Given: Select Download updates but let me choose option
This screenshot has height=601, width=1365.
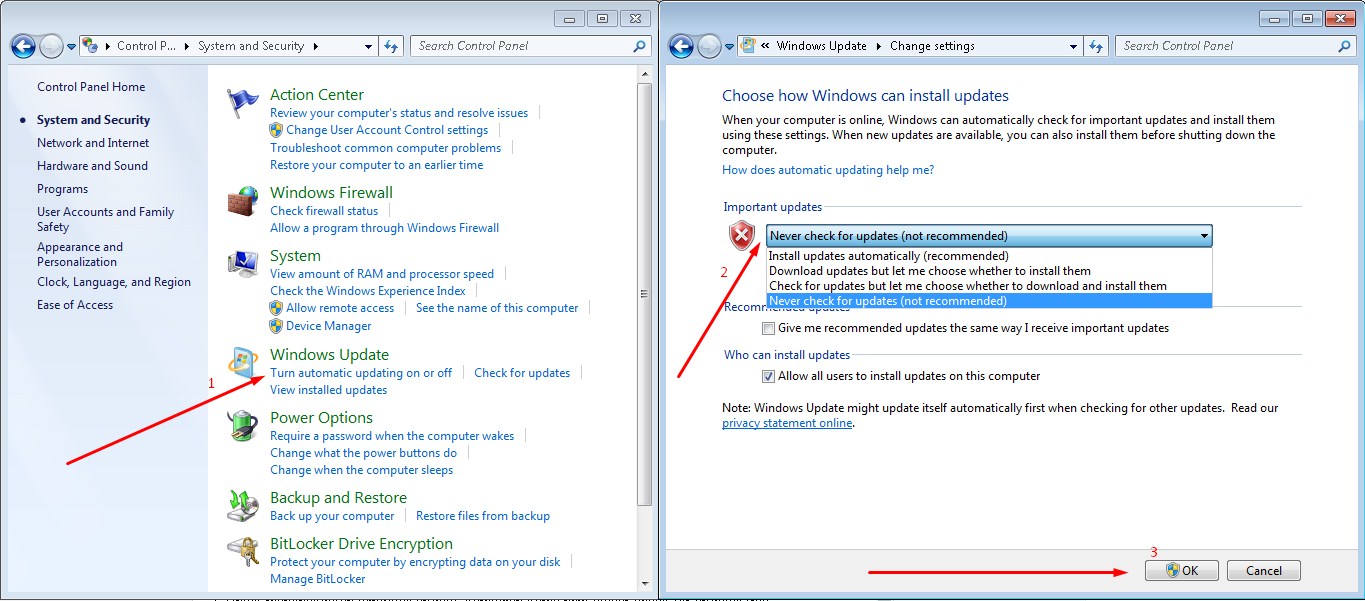Looking at the screenshot, I should [x=989, y=271].
